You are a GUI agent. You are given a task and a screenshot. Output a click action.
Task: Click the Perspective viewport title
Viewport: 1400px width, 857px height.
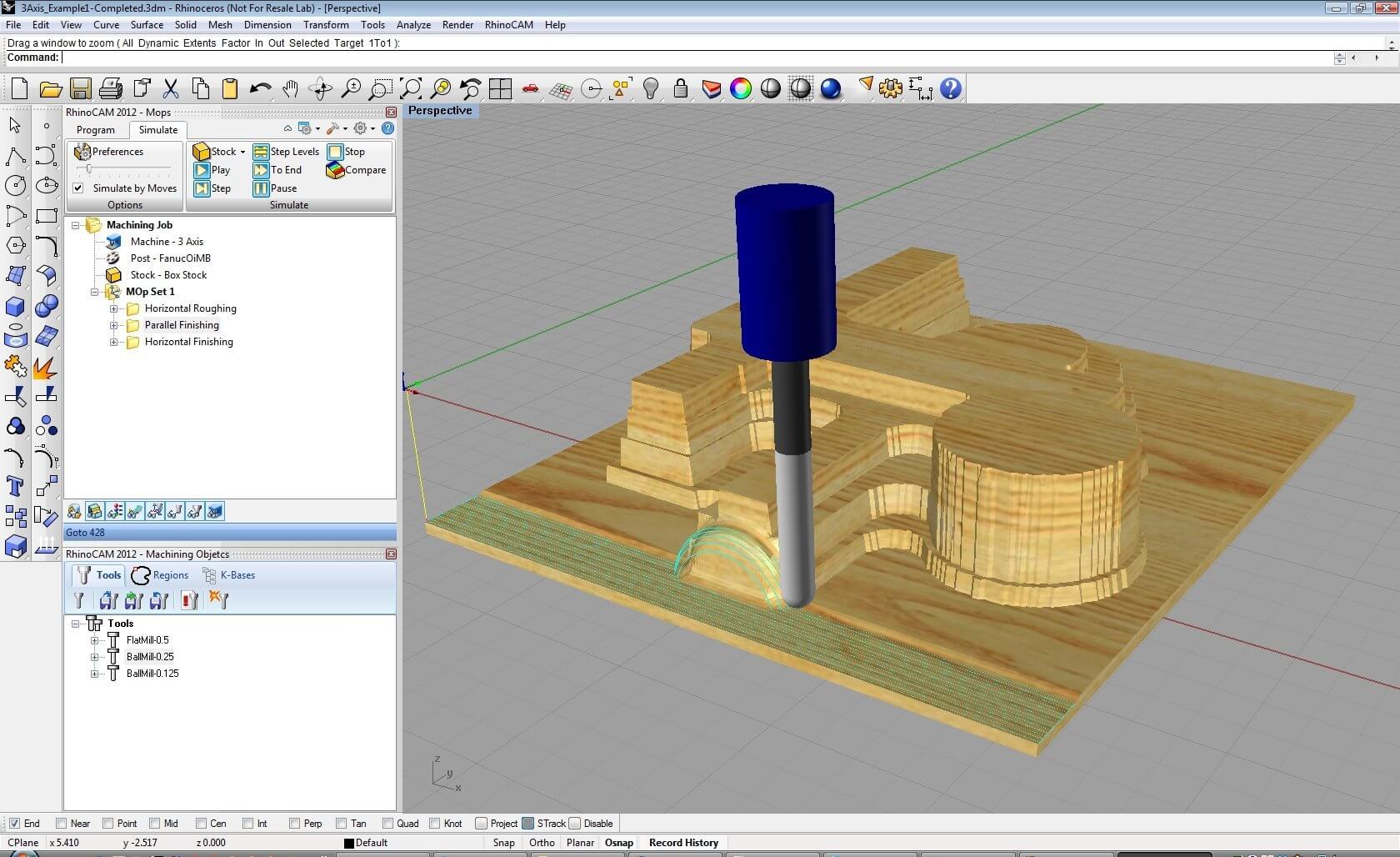(x=440, y=110)
